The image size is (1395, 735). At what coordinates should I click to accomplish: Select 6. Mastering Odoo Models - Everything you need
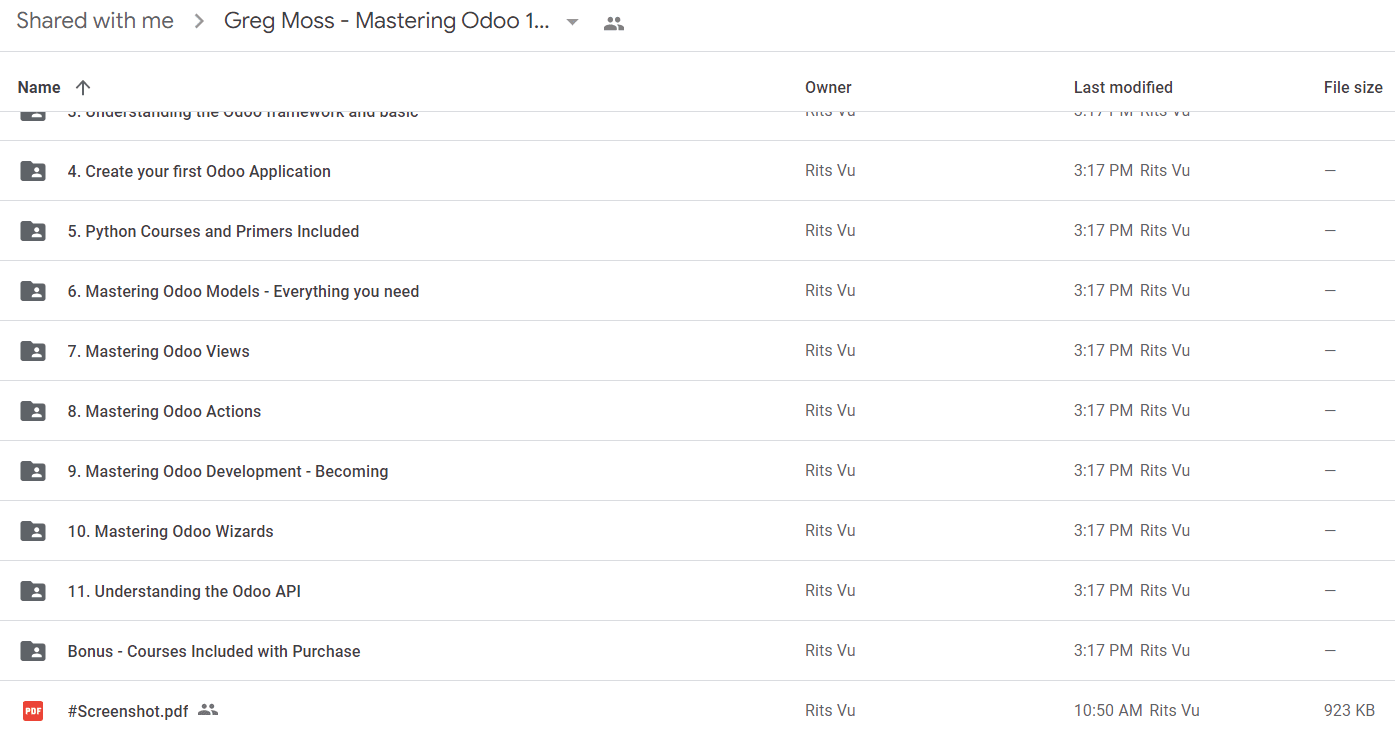[x=243, y=291]
